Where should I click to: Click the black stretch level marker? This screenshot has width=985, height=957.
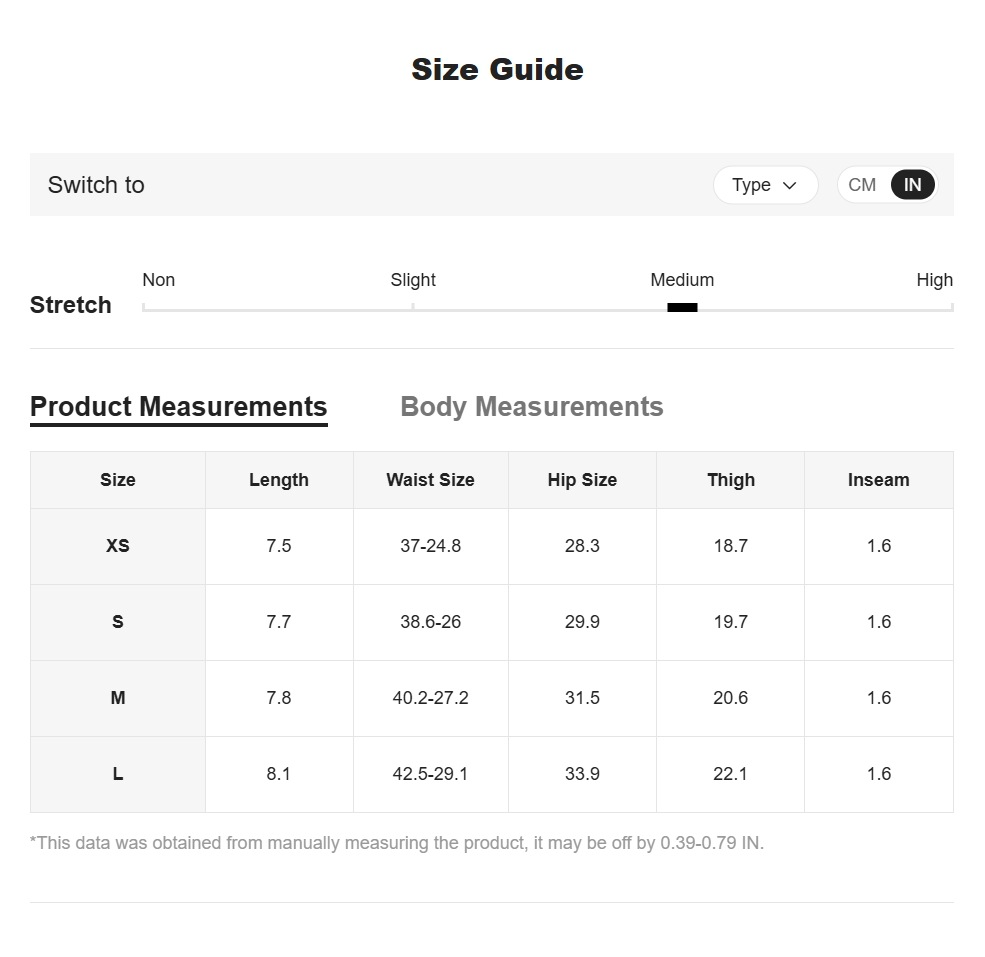coord(682,307)
